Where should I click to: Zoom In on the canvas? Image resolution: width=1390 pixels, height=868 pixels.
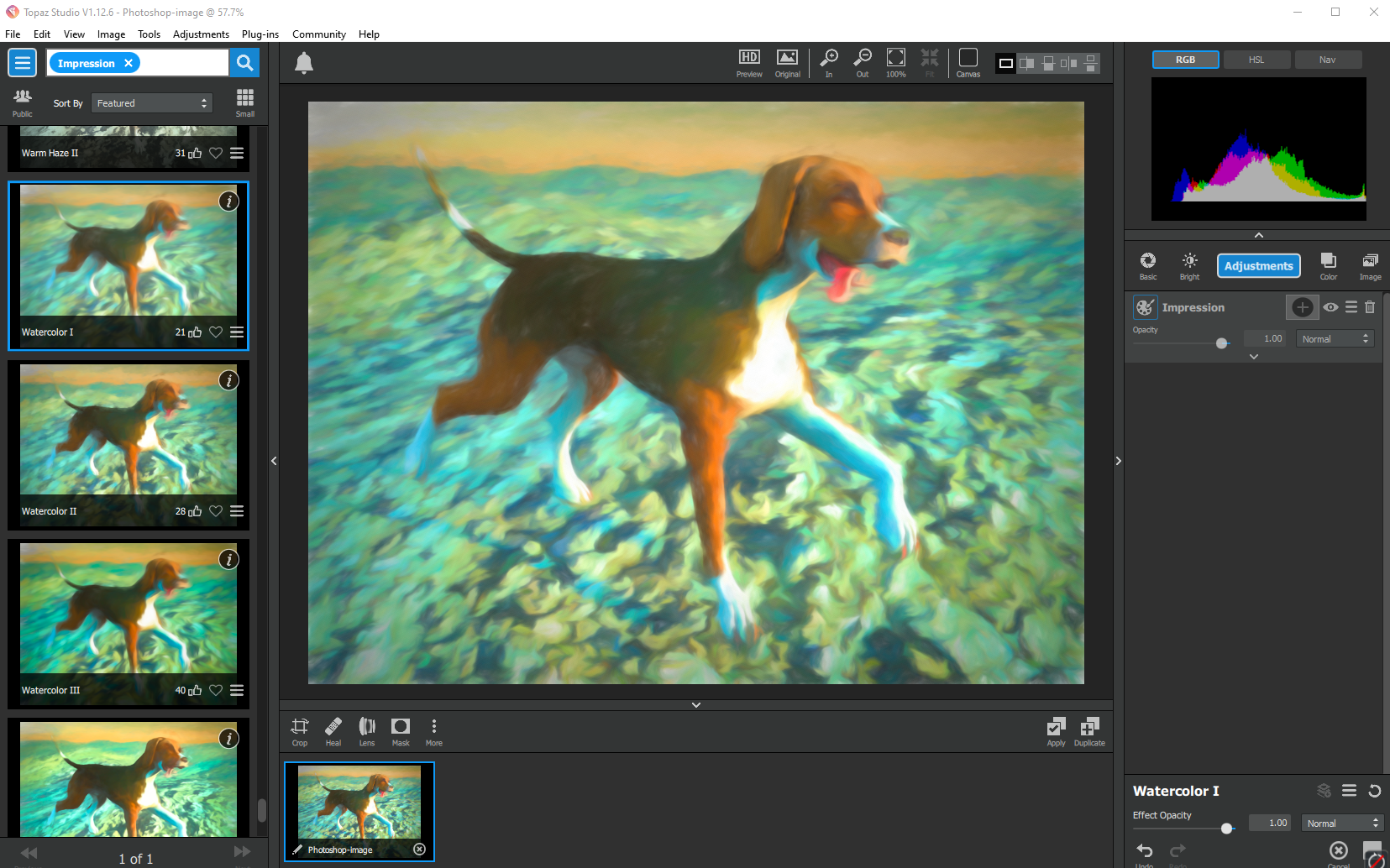[829, 63]
